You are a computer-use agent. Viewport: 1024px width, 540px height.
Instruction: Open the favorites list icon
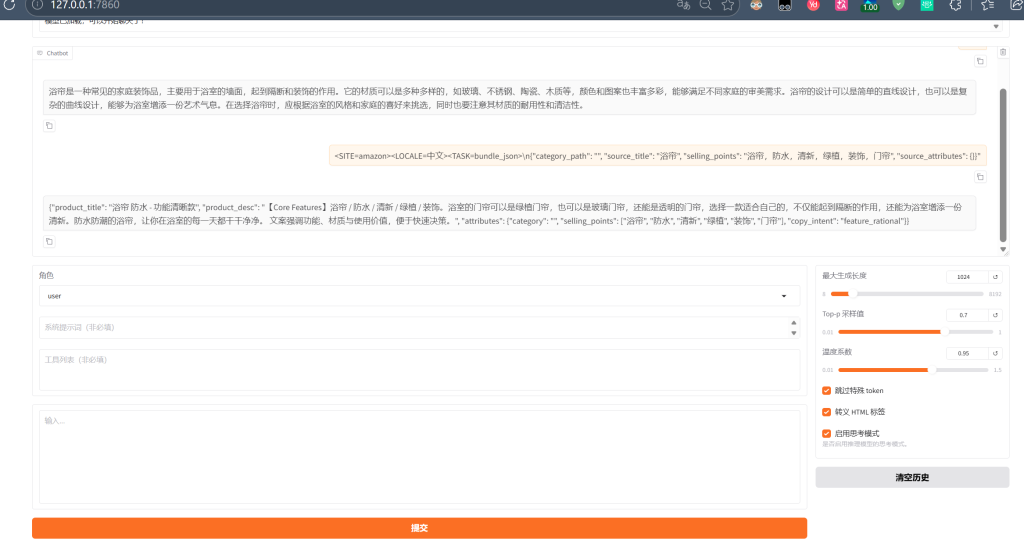(x=987, y=5)
